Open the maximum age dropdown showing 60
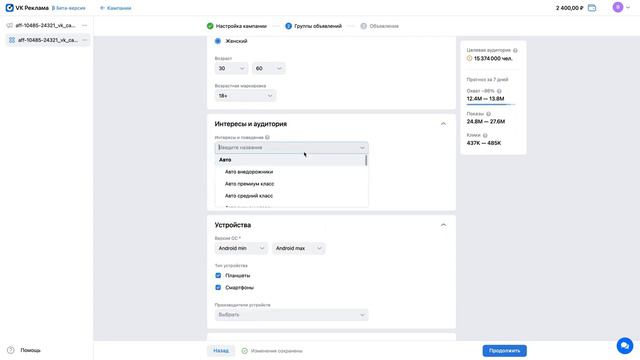The width and height of the screenshot is (640, 360). [268, 68]
